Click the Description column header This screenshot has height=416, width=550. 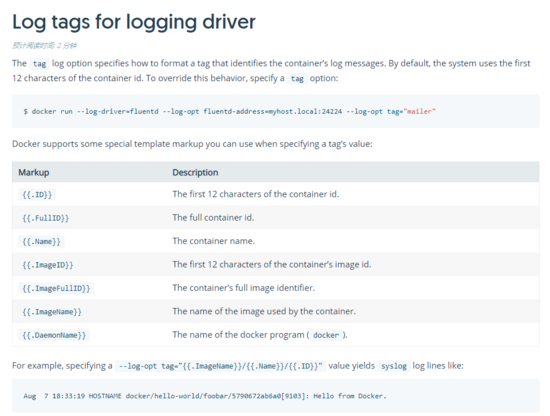pyautogui.click(x=195, y=173)
